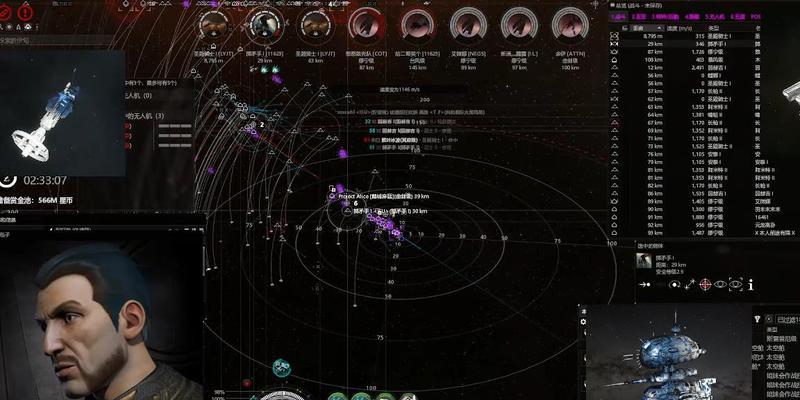Image resolution: width=800 pixels, height=400 pixels.
Task: Click the orbit icon in selected item panel
Action: coord(674,284)
